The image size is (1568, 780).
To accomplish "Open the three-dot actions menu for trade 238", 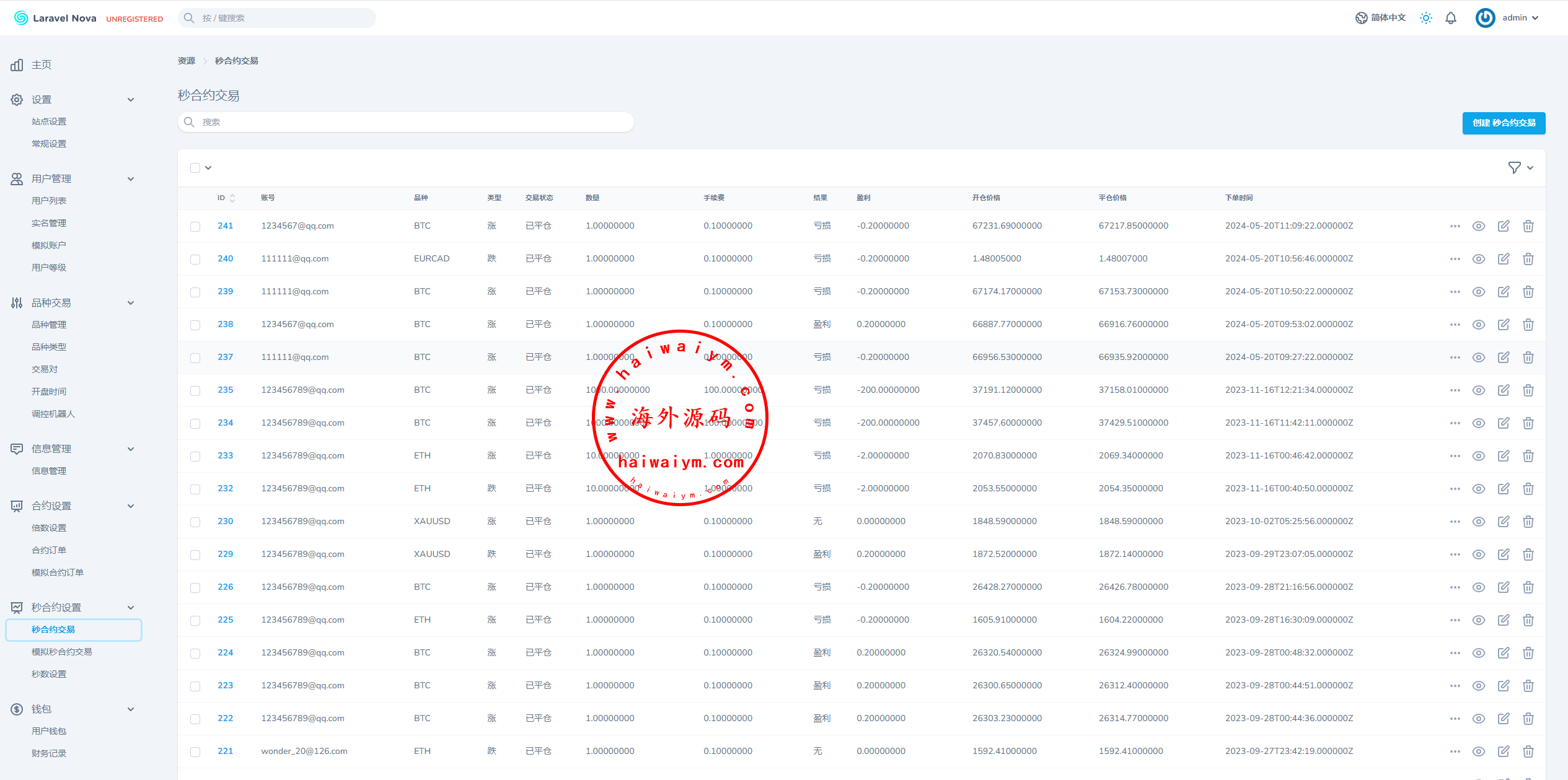I will pos(1455,325).
